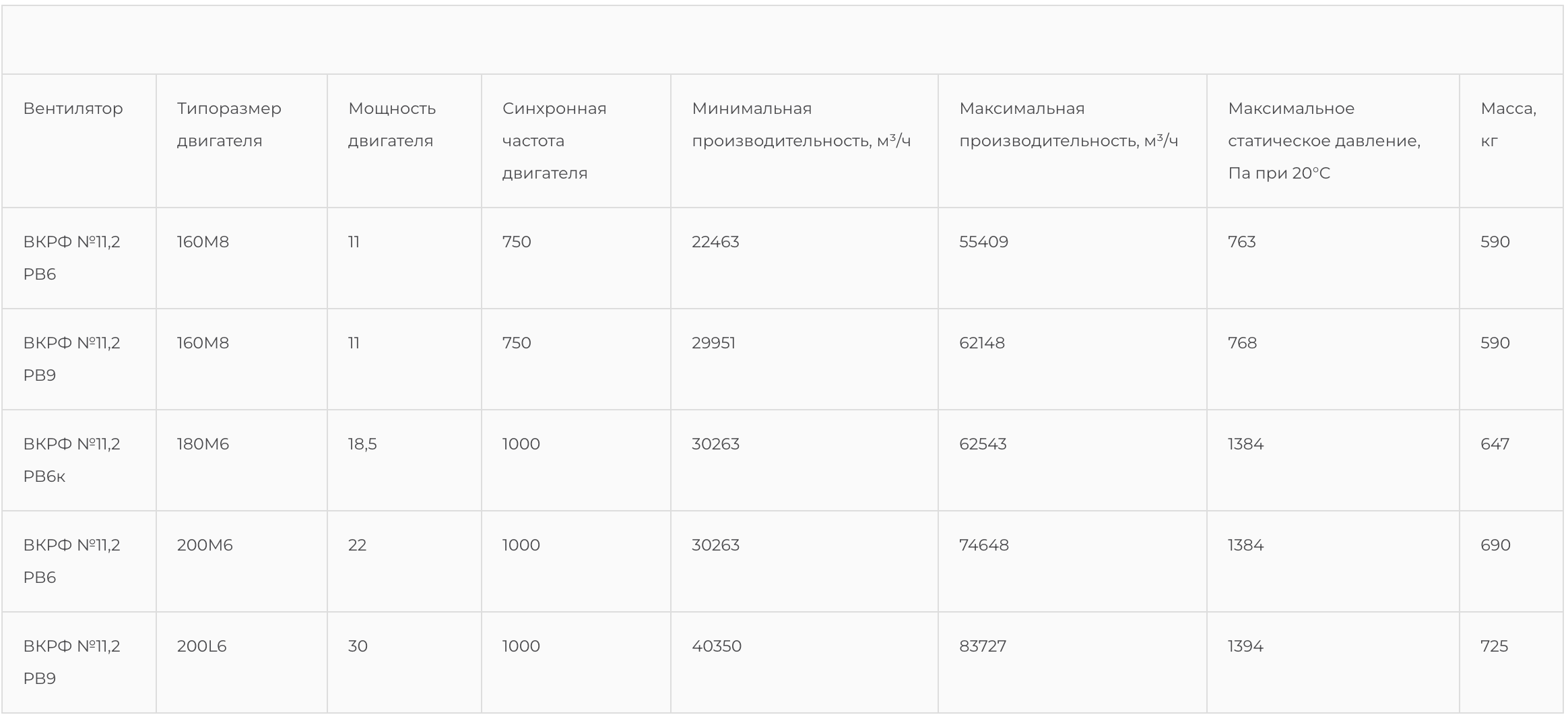Screen dimensions: 1568x717
Task: Click the Синхронная частота двигателя header
Action: click(554, 141)
